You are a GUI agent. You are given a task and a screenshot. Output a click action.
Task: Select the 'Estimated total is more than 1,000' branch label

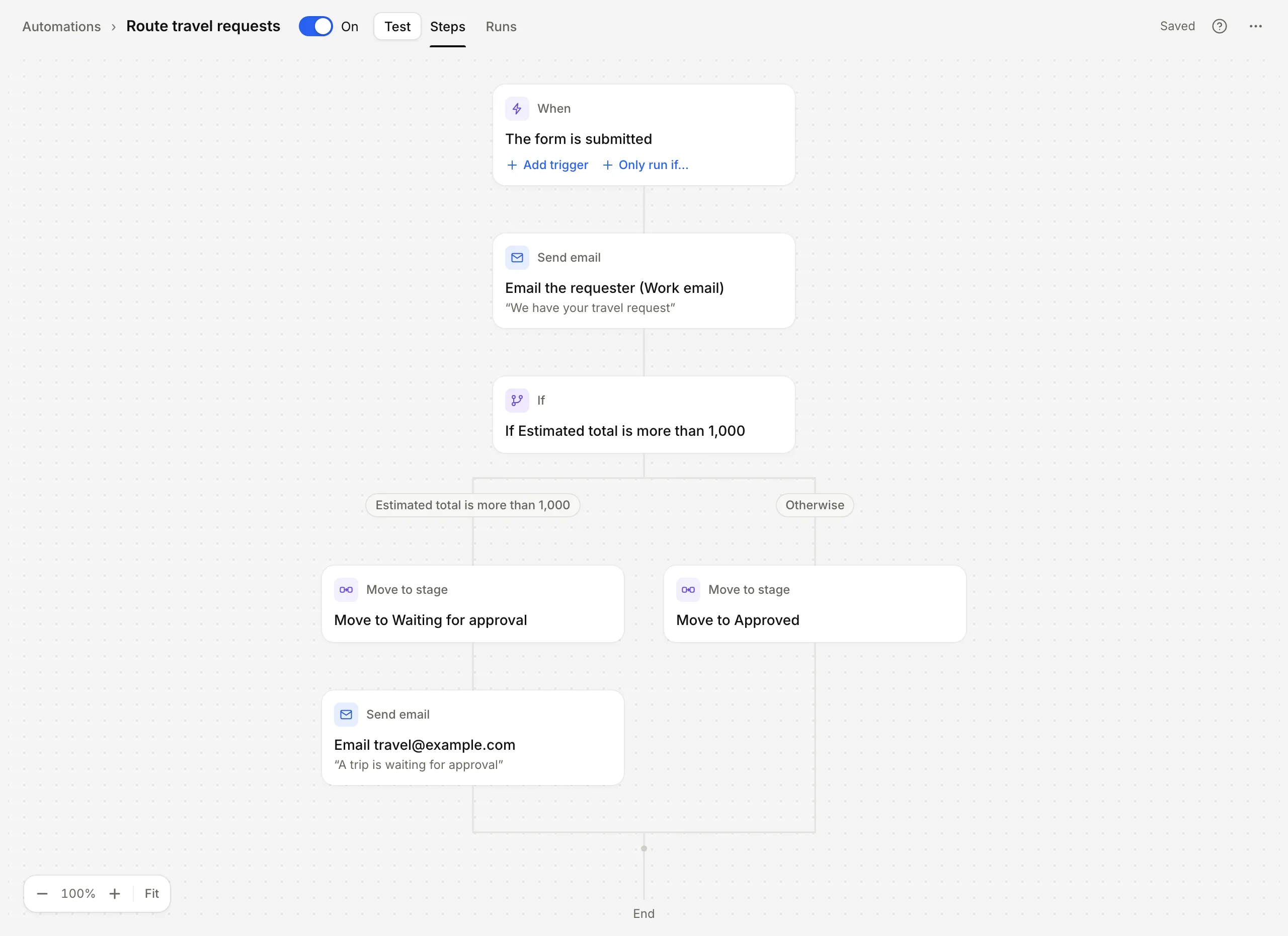[x=472, y=505]
